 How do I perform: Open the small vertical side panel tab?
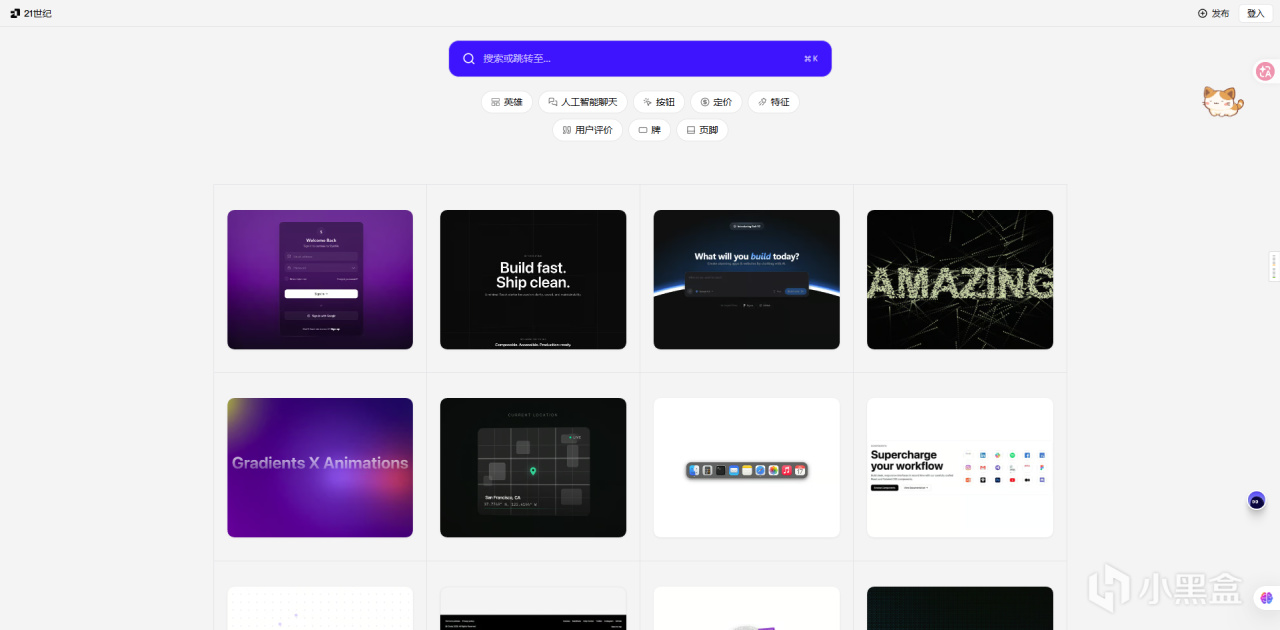(x=1274, y=267)
